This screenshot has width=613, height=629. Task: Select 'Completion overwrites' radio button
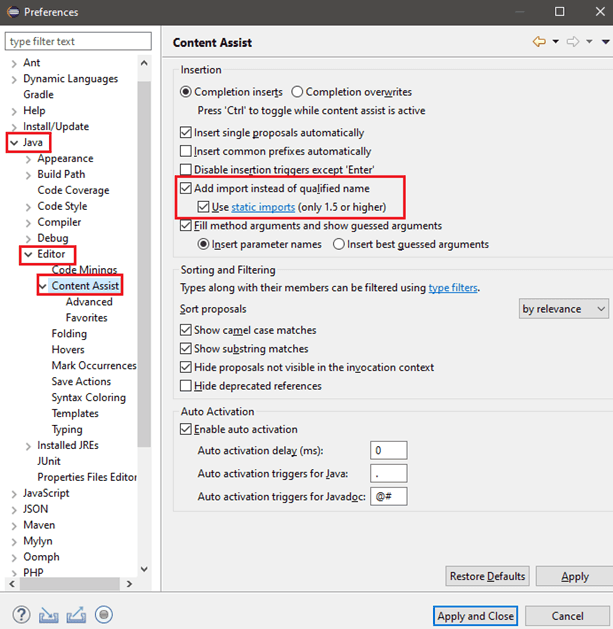click(296, 92)
